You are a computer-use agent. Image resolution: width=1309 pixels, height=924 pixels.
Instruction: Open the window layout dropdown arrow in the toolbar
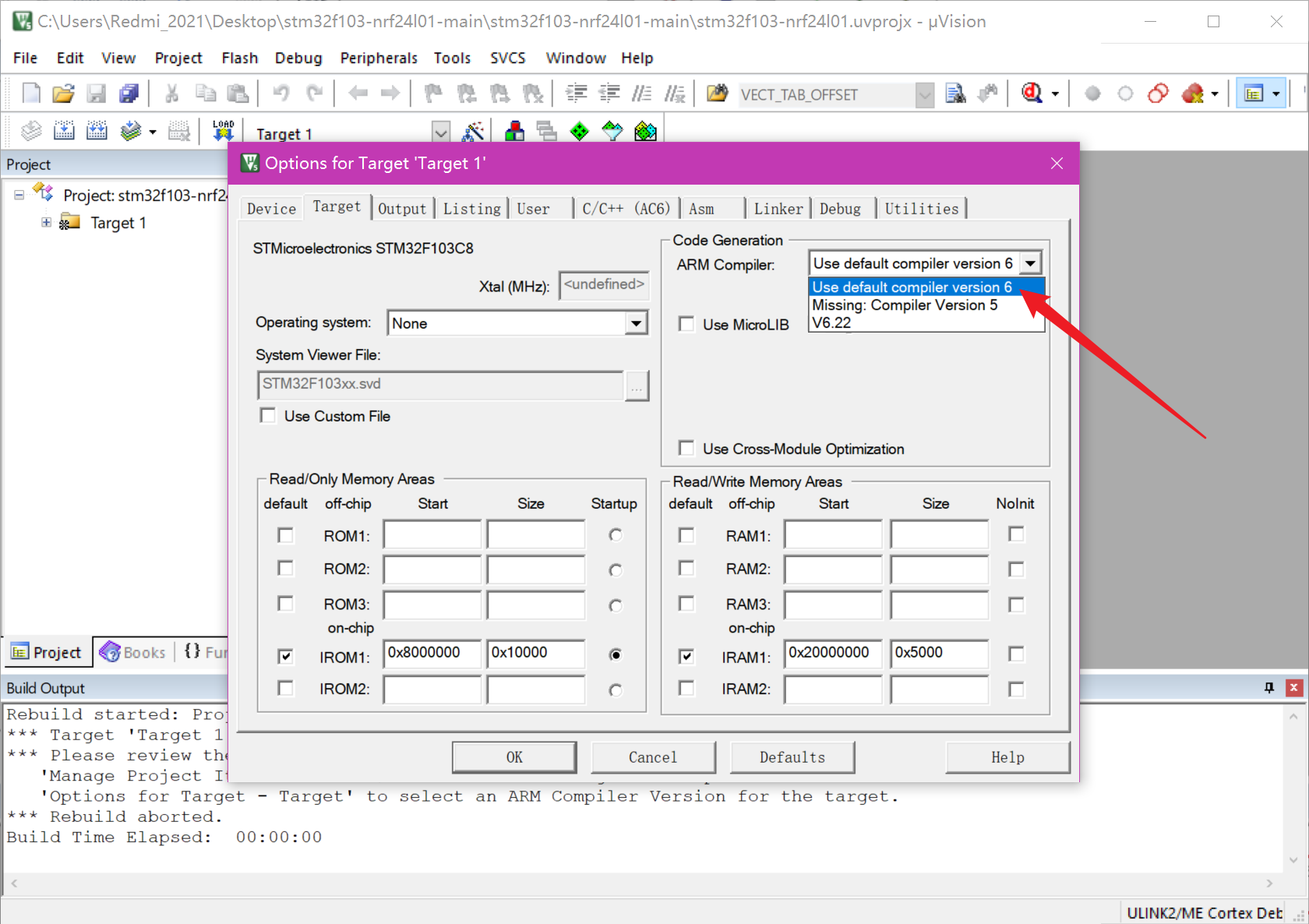[x=1275, y=94]
